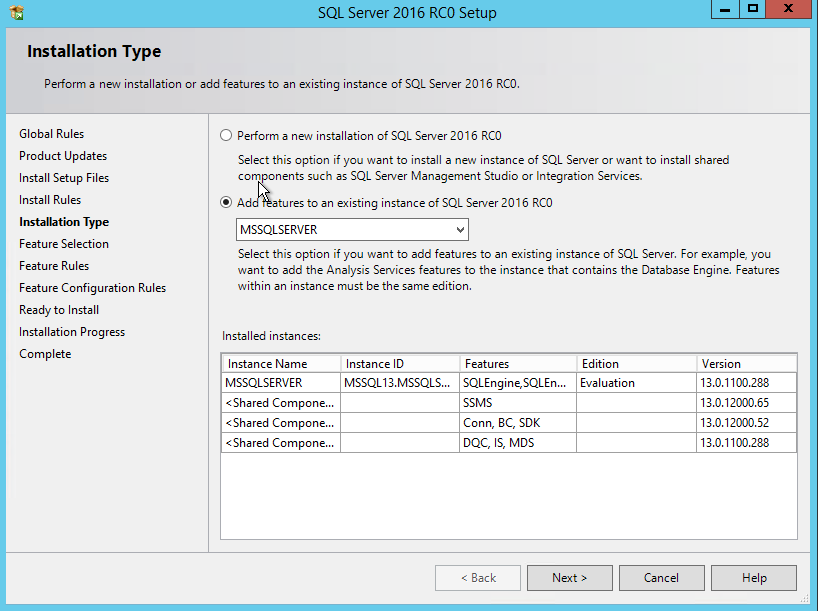This screenshot has height=611, width=818.
Task: Select Shared Components row with DQC, IS, MDS
Action: [x=509, y=442]
